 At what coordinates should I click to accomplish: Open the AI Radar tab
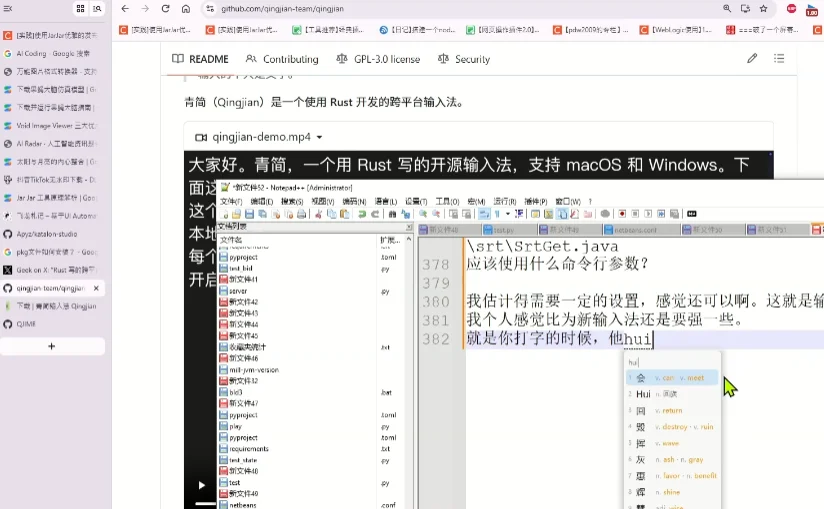(53, 143)
